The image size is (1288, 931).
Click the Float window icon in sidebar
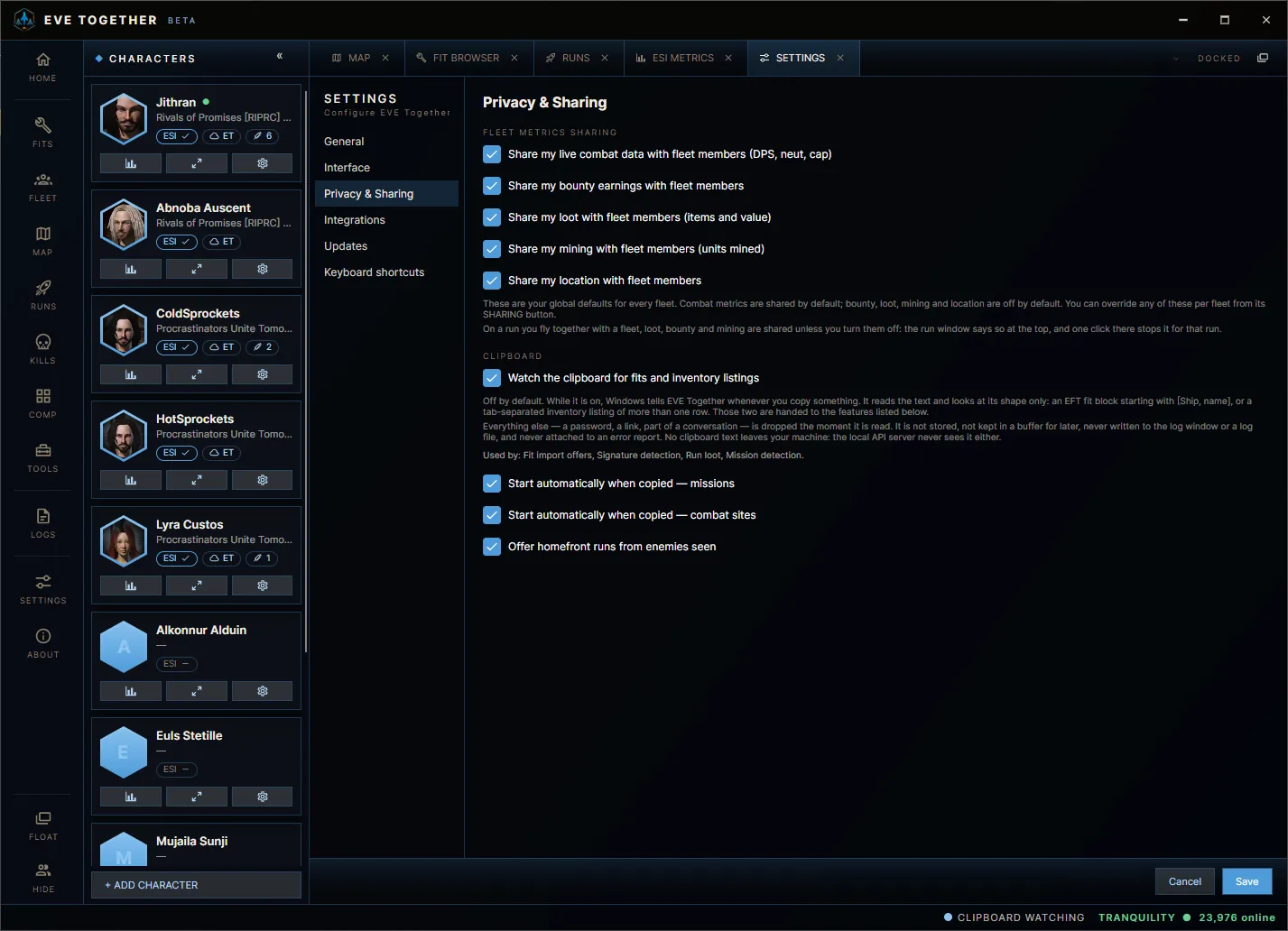[x=42, y=825]
